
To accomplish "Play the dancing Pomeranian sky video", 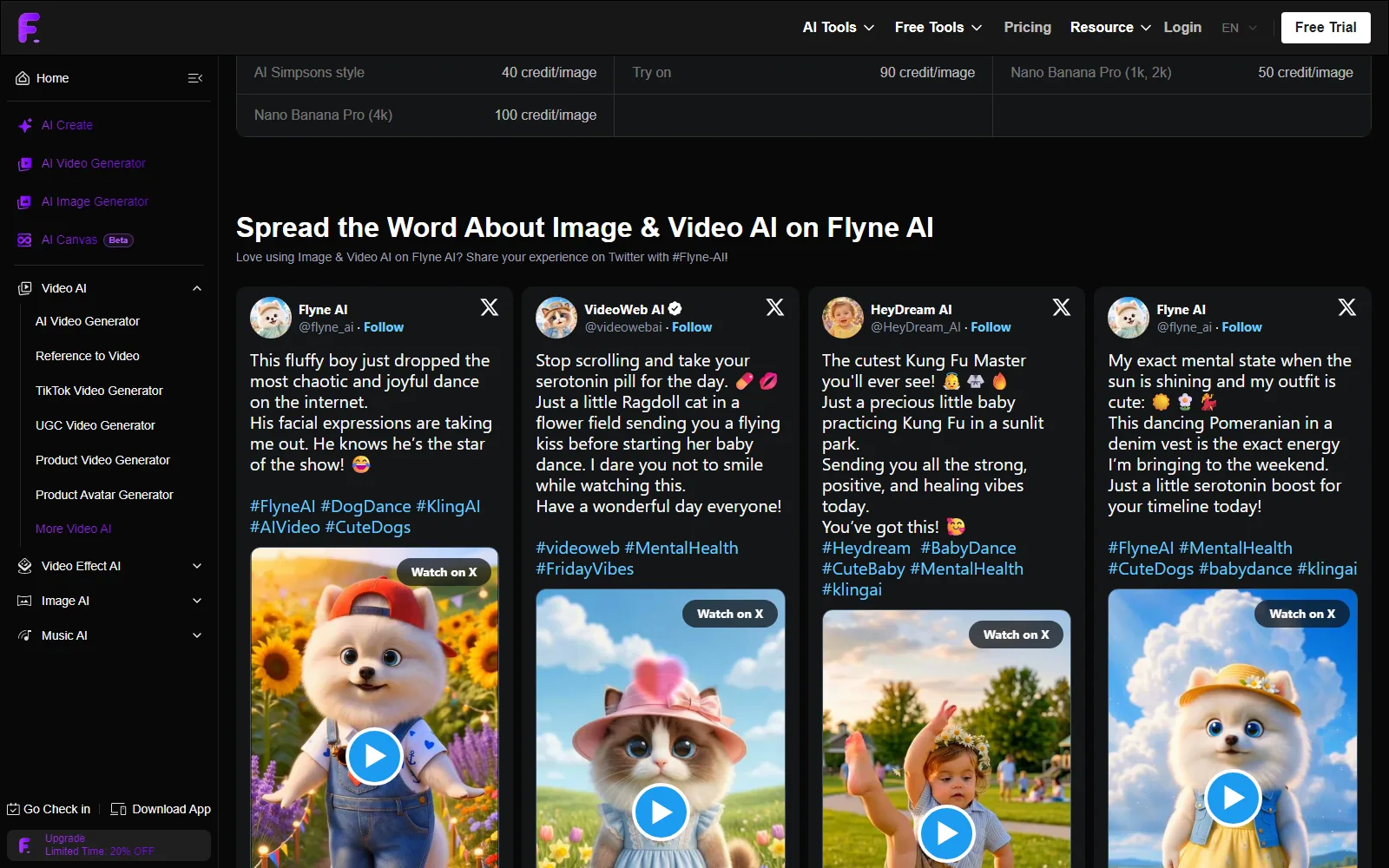I will (x=1233, y=798).
